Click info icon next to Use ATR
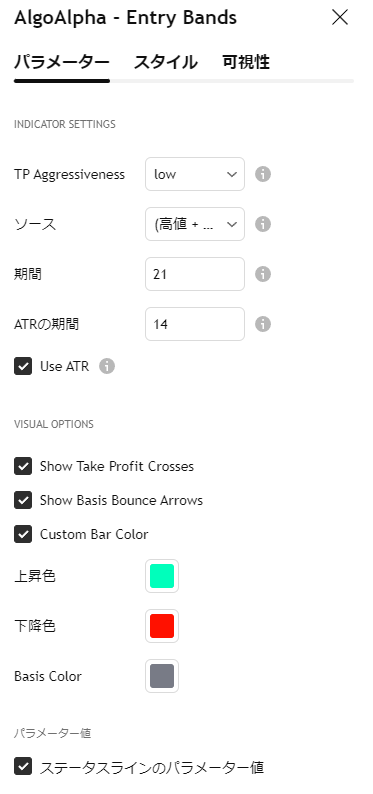The height and width of the screenshot is (794, 373). tap(107, 366)
